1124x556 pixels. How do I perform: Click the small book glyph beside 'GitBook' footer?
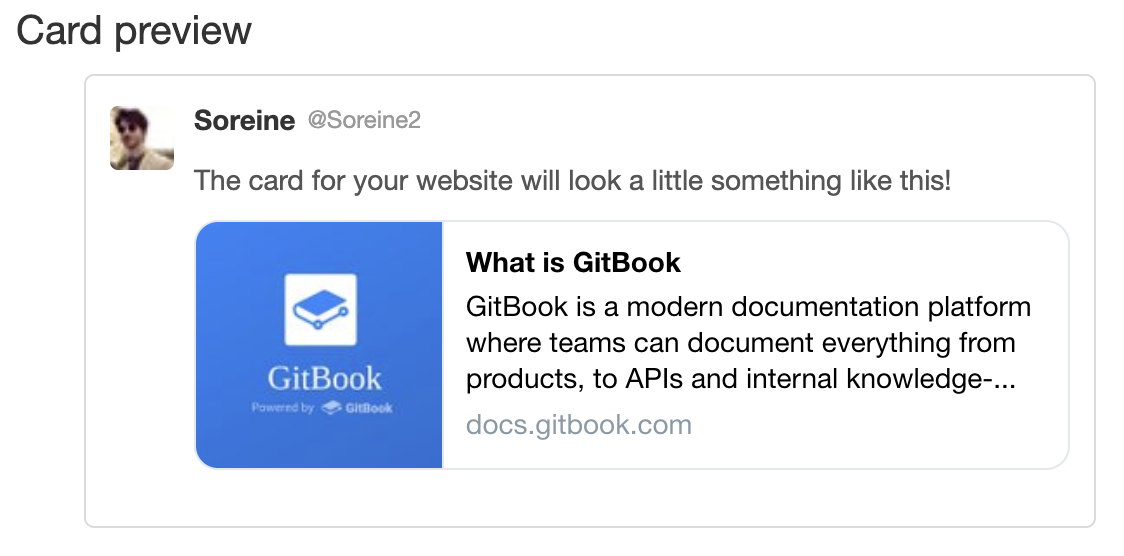coord(330,408)
